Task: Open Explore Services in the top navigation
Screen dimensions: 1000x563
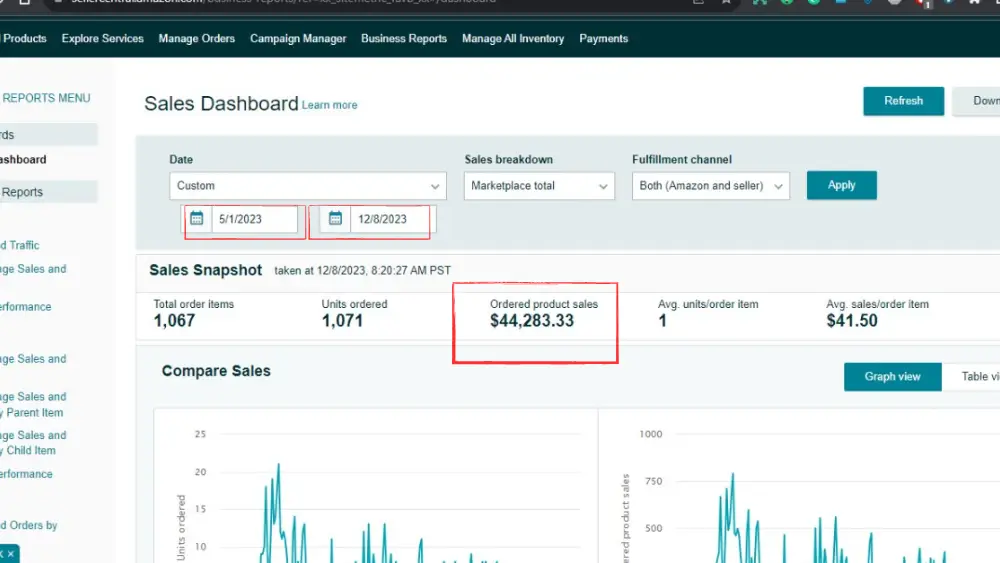Action: [x=102, y=39]
